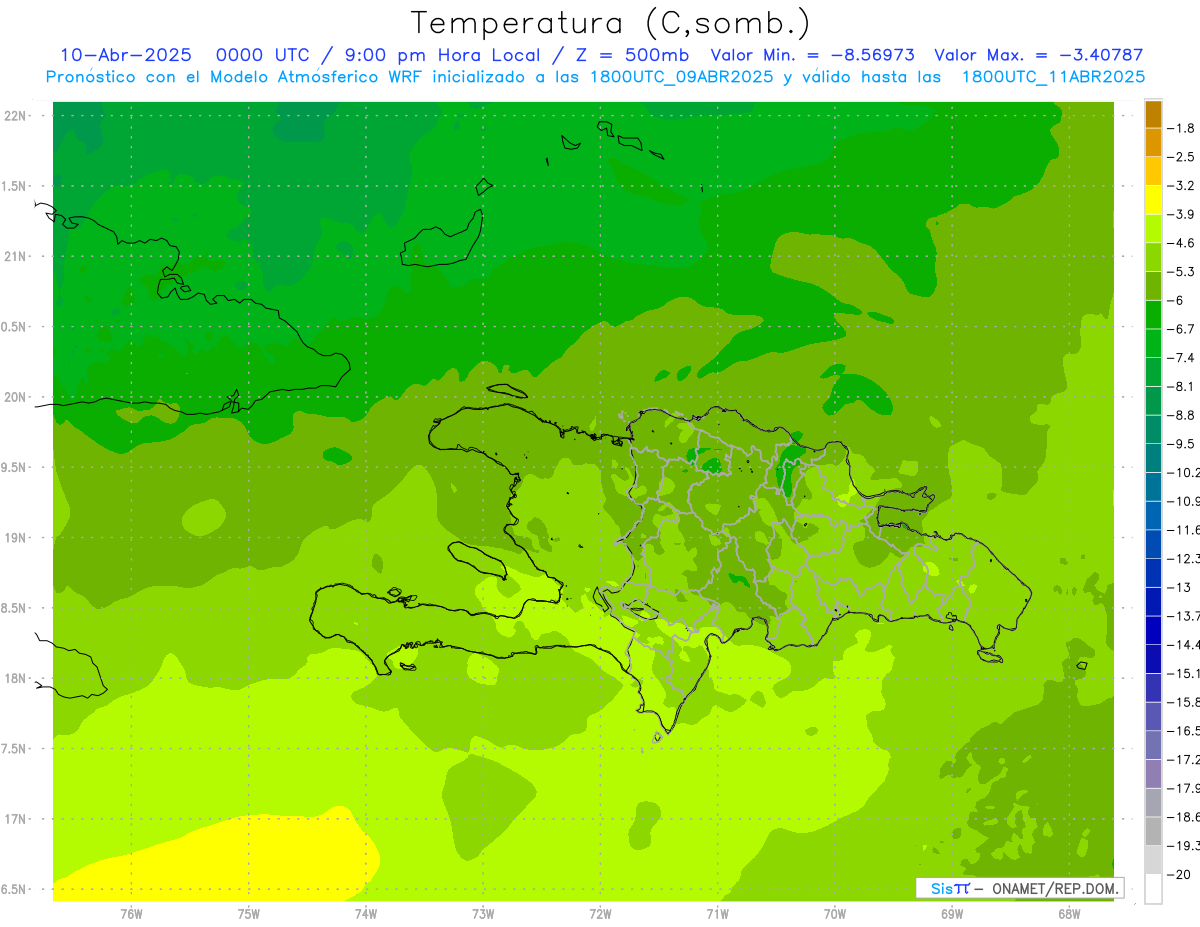Click the "73W" longitude label
1200x927 pixels.
click(x=483, y=913)
